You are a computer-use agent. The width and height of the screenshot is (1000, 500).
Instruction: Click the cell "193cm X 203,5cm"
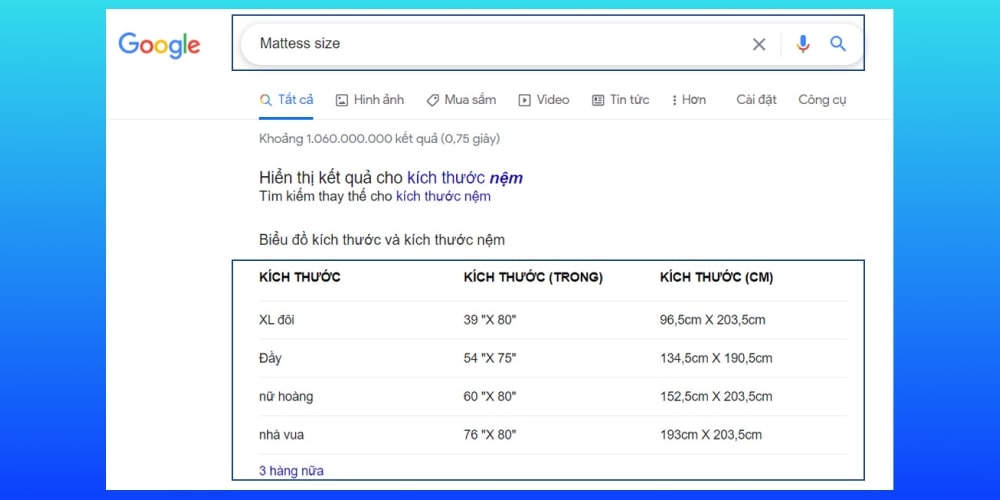pos(711,434)
